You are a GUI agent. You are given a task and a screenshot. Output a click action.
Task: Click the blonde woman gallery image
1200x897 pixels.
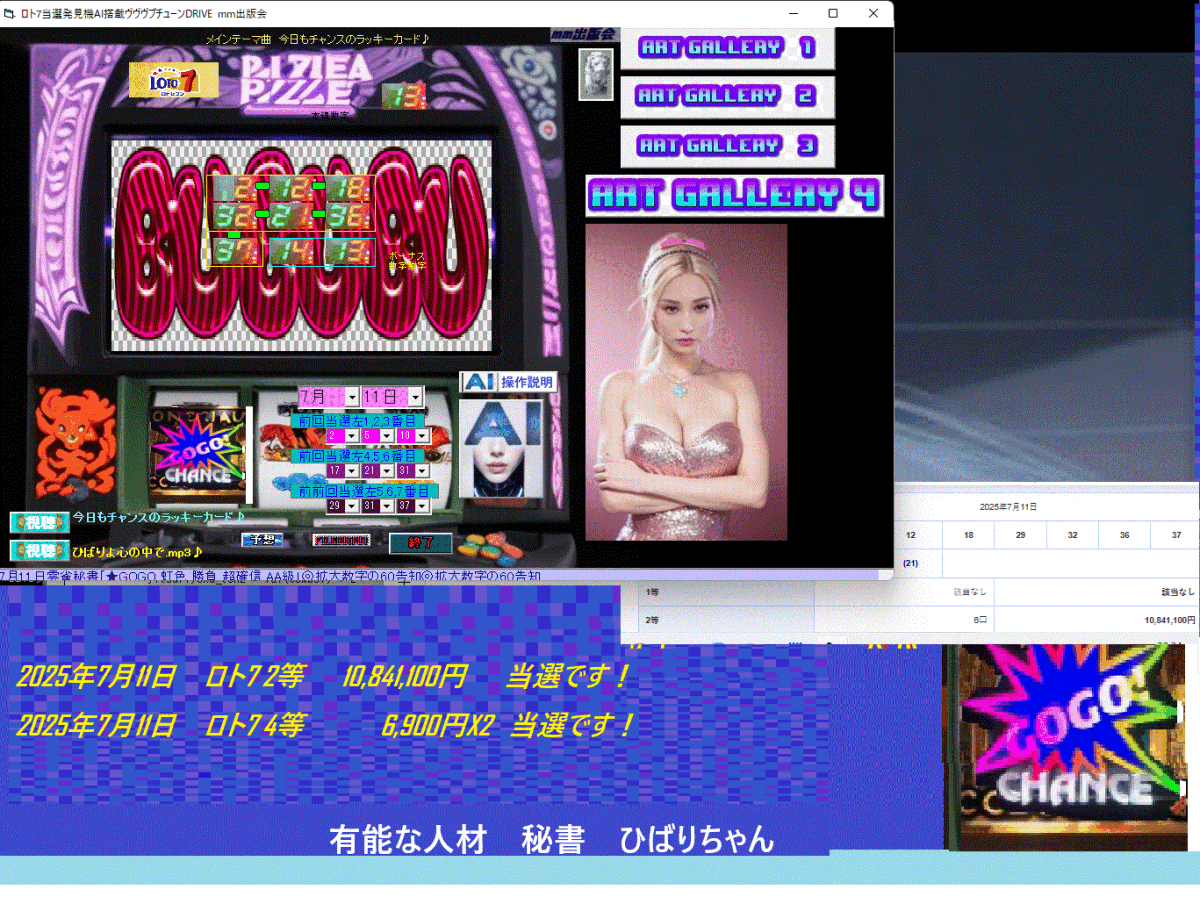click(x=686, y=382)
